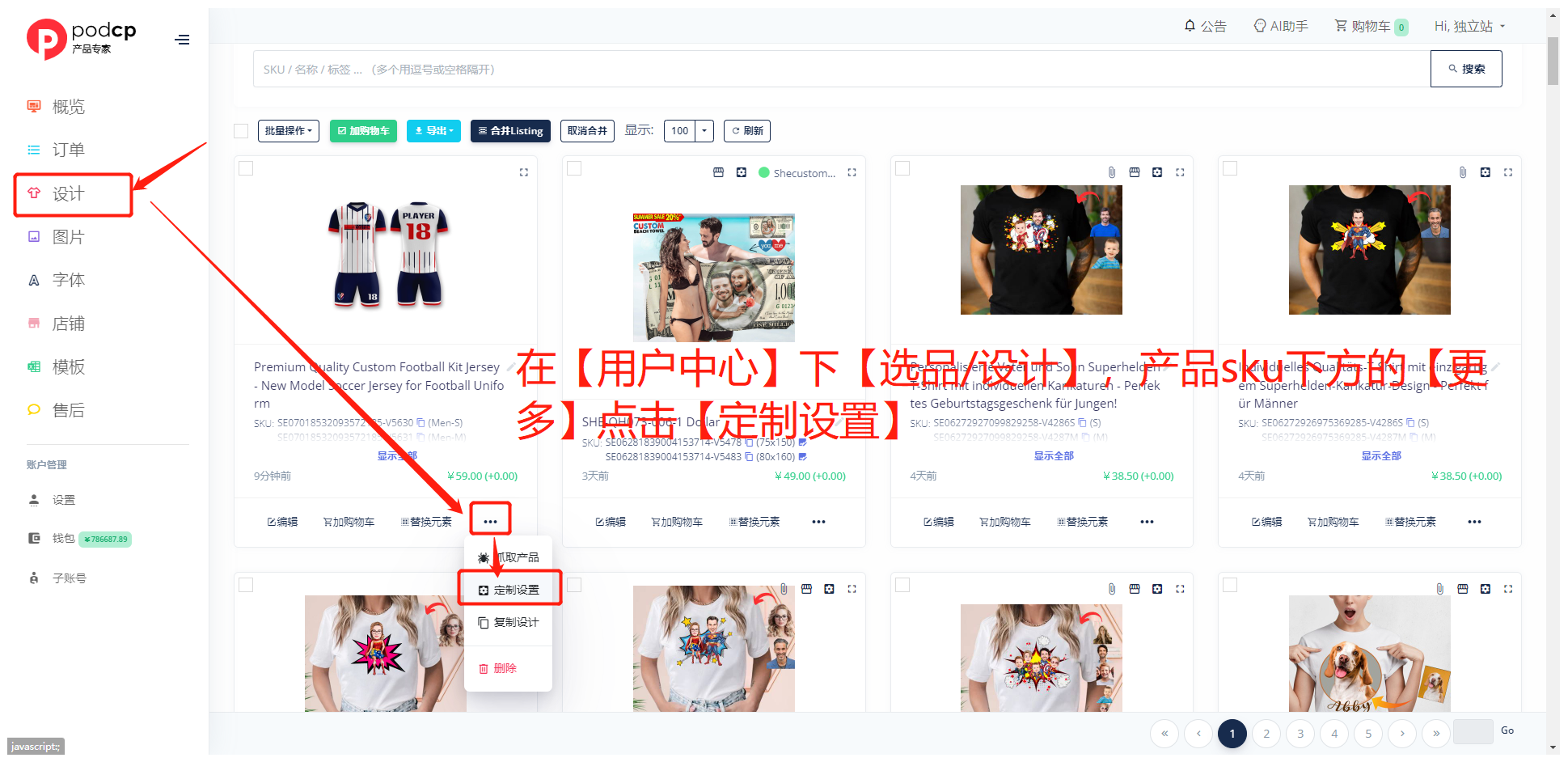Screen dimensions: 1568x762
Task: Open the AI助手 assistant
Action: coord(1281,26)
